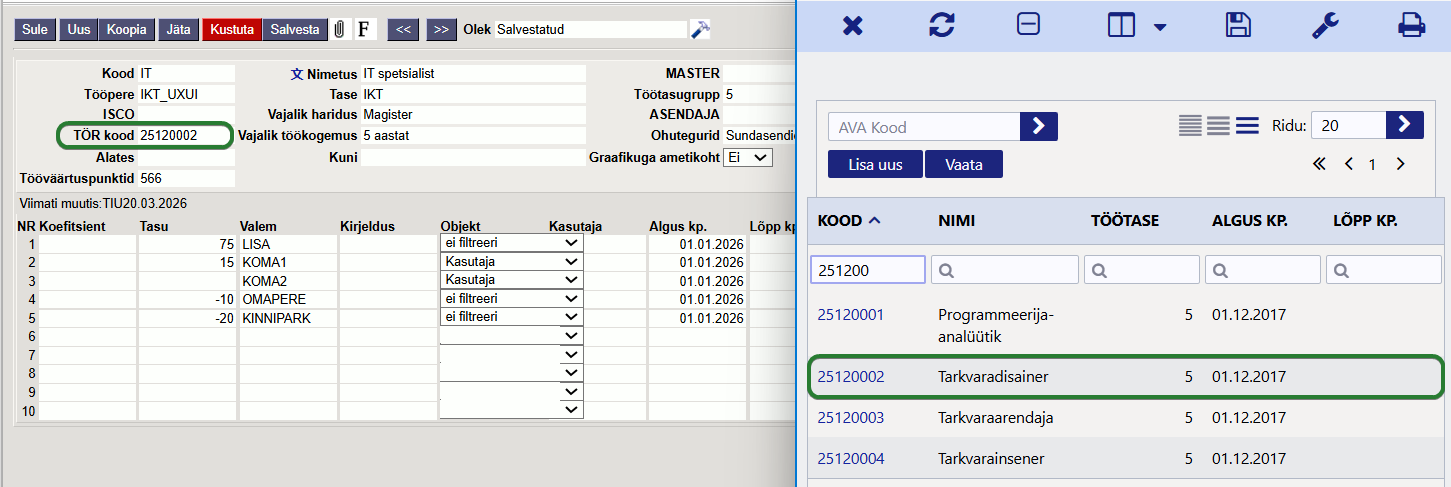Go to next page in list pagination
Image resolution: width=1451 pixels, height=487 pixels.
coord(1400,164)
